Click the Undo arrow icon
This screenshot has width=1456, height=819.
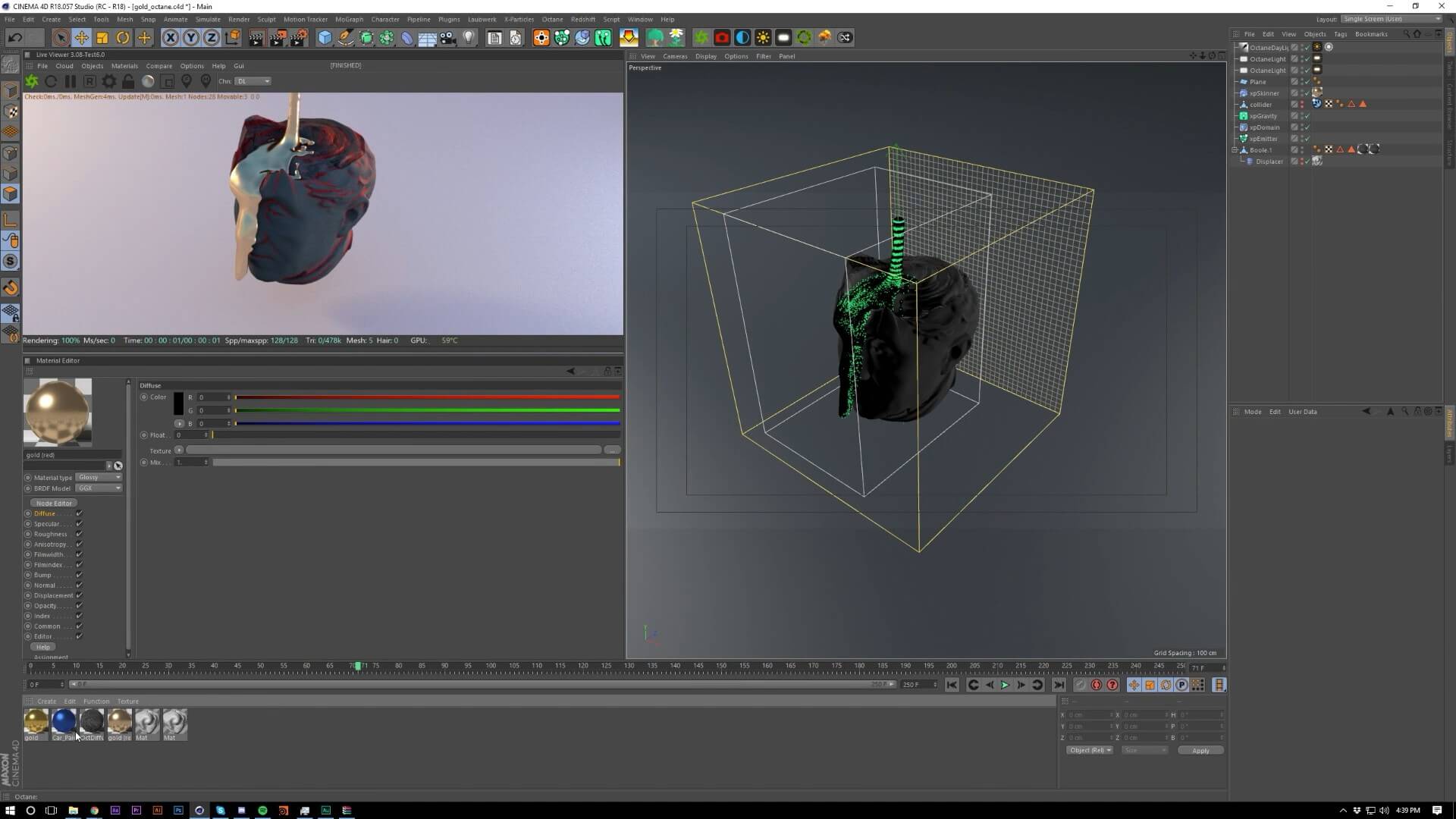click(14, 37)
